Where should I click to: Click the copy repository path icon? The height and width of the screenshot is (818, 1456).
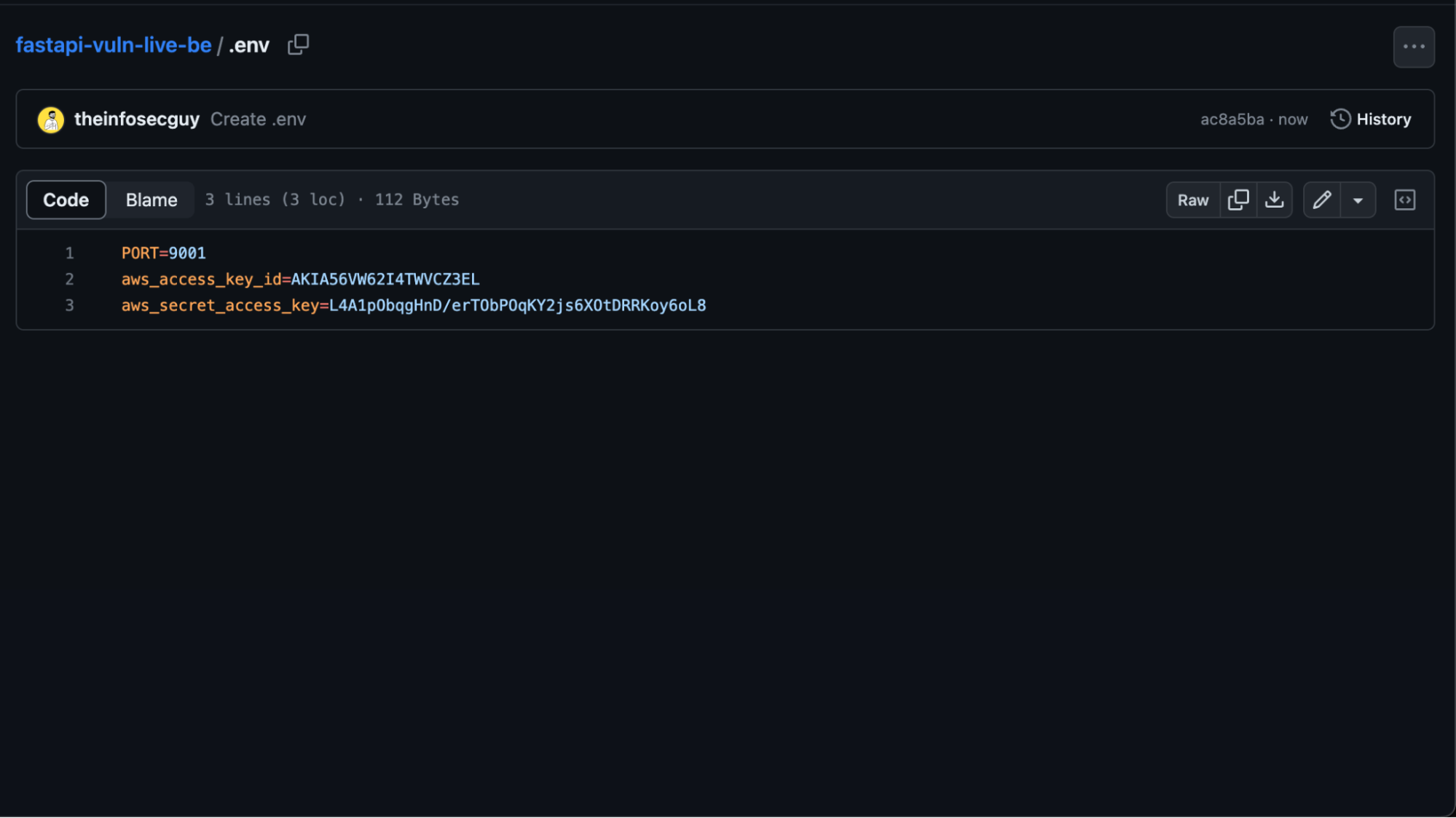point(297,43)
